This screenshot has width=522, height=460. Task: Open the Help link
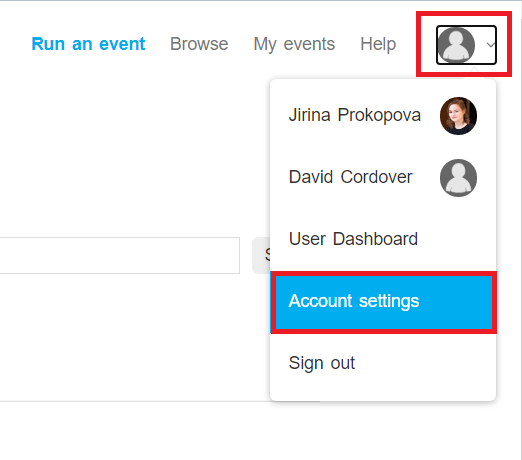378,44
